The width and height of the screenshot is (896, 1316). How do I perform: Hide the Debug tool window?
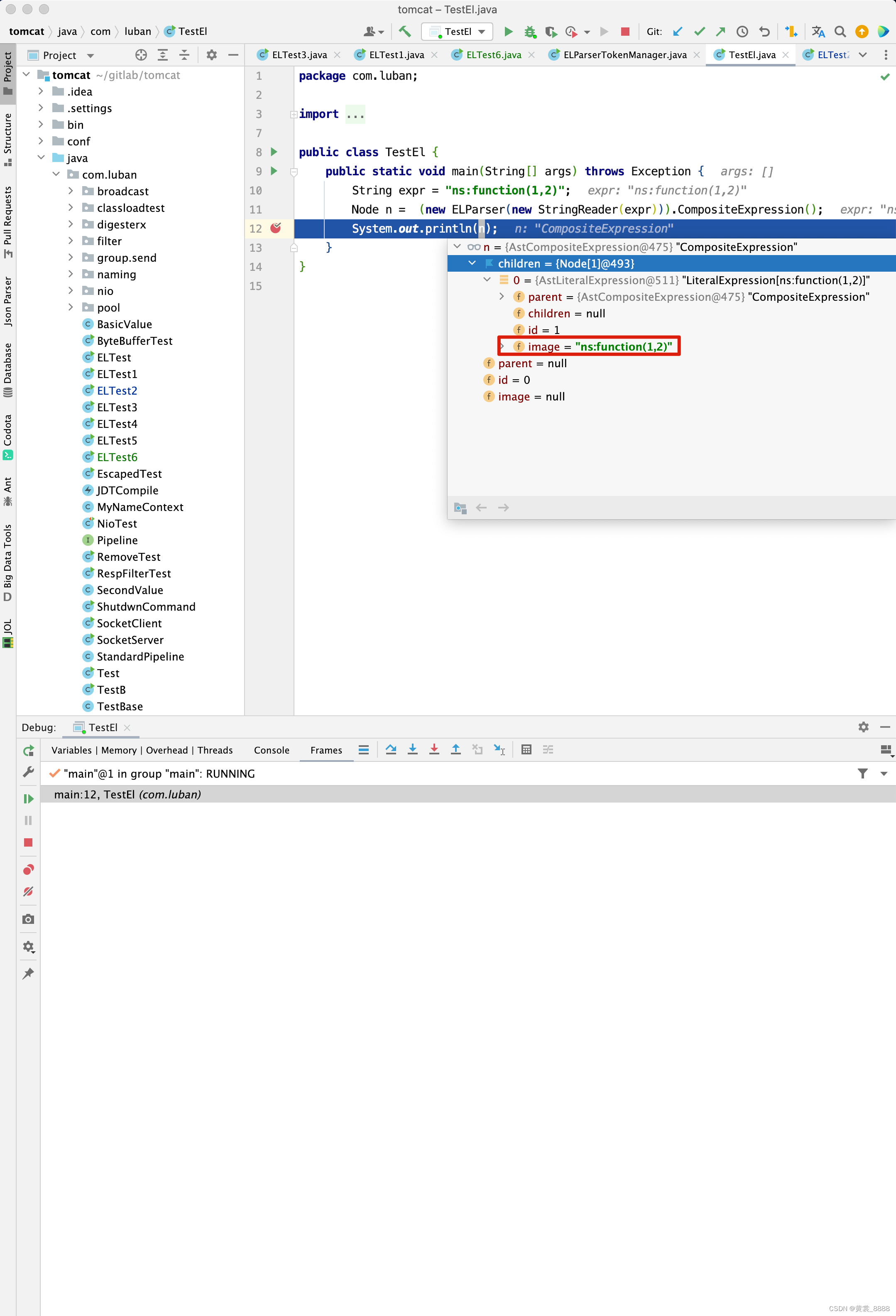[885, 727]
